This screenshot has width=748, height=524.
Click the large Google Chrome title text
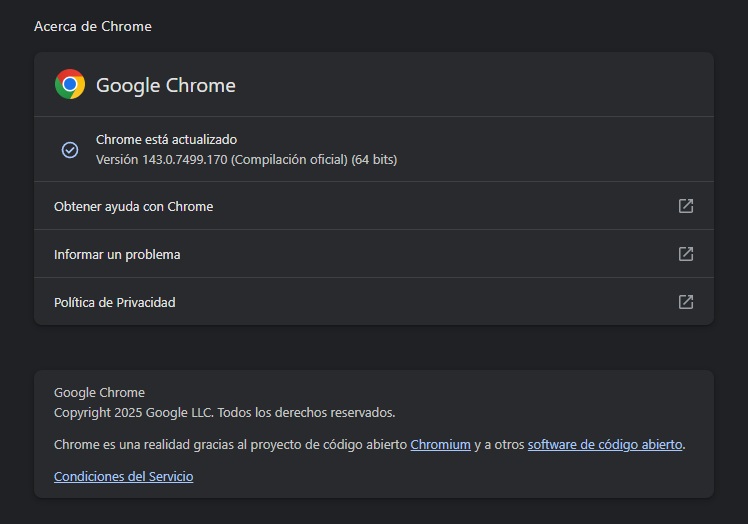166,85
